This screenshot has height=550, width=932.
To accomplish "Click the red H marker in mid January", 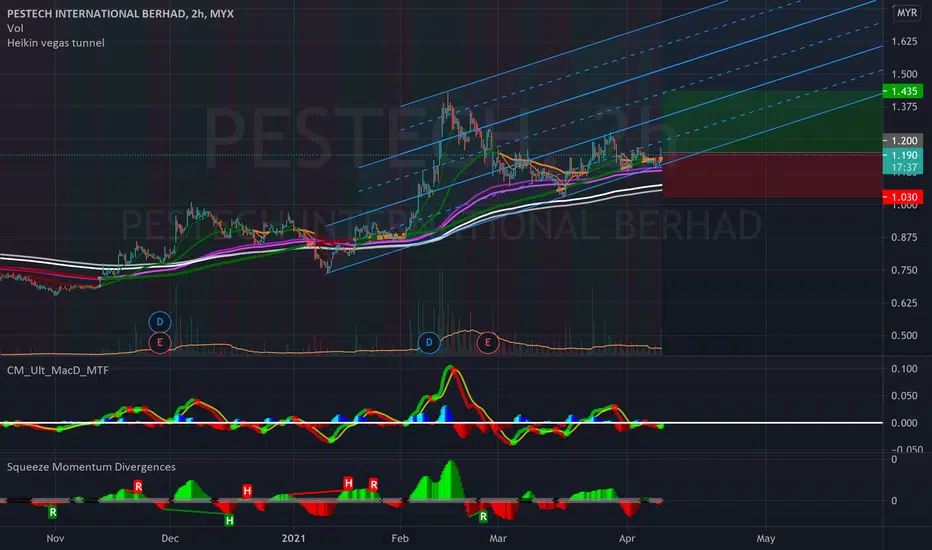I will click(348, 483).
